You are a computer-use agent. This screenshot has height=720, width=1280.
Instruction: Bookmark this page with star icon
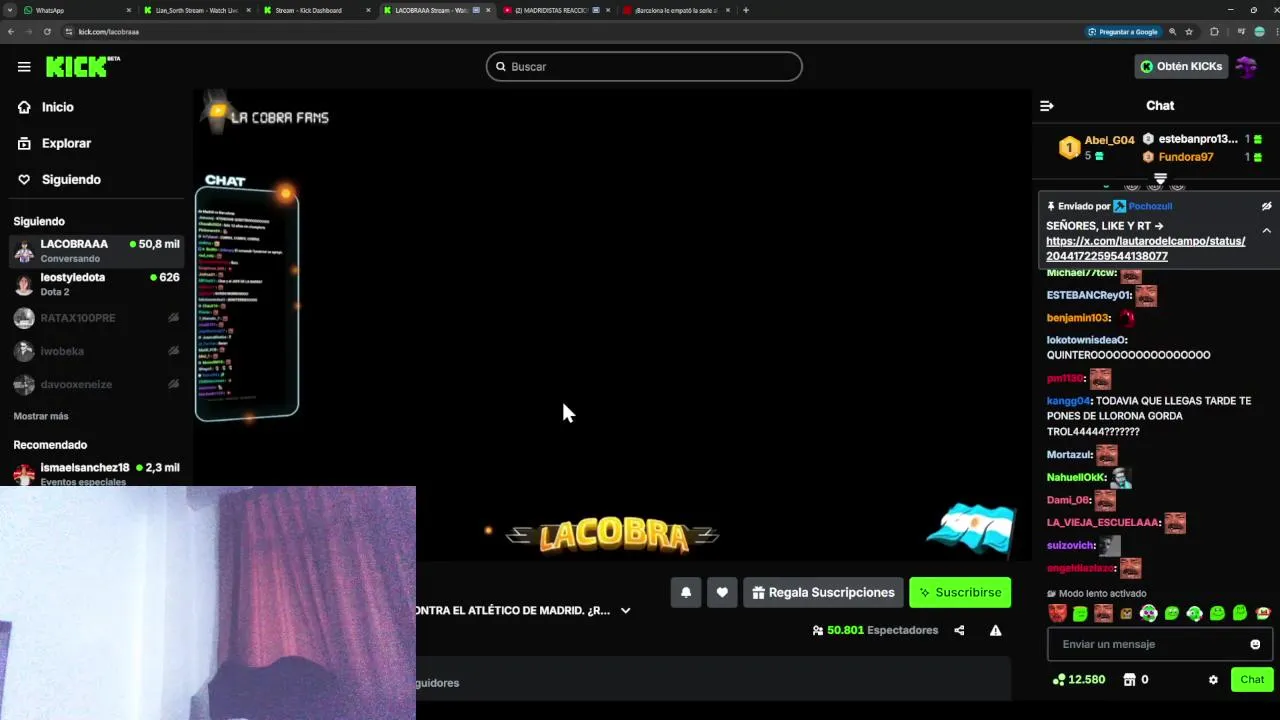tap(1189, 31)
